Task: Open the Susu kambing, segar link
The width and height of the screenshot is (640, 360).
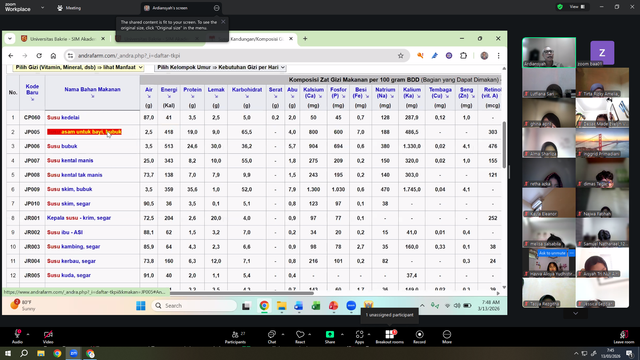Action: click(x=73, y=247)
